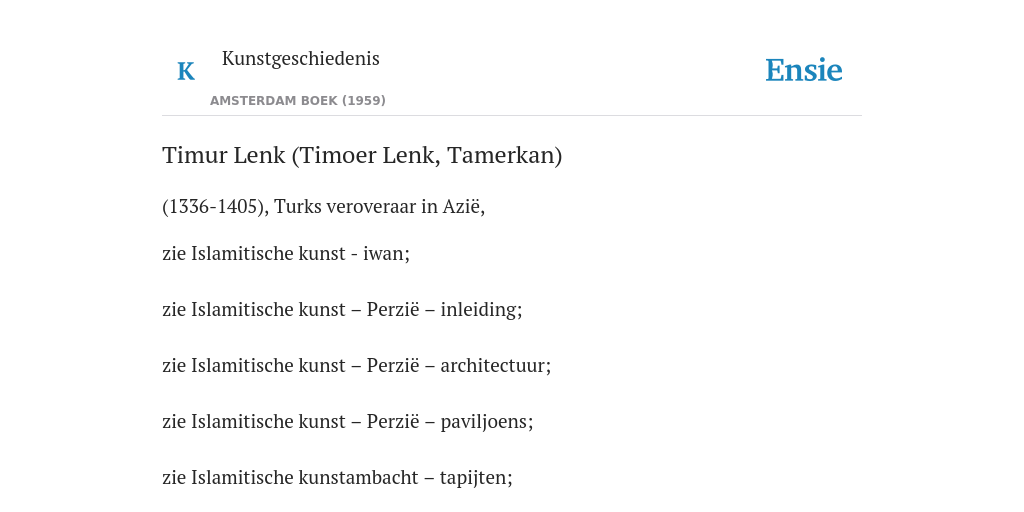Click the blue K encyclopedia icon

point(185,71)
